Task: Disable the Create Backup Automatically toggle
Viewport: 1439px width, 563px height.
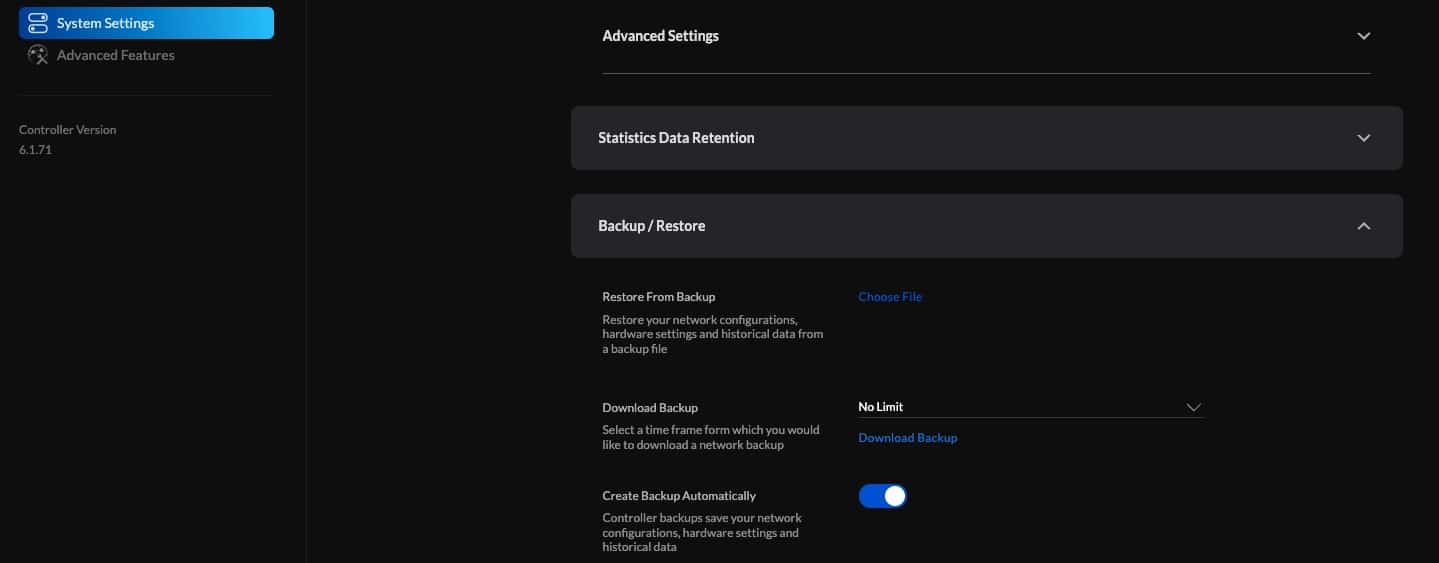Action: point(882,496)
